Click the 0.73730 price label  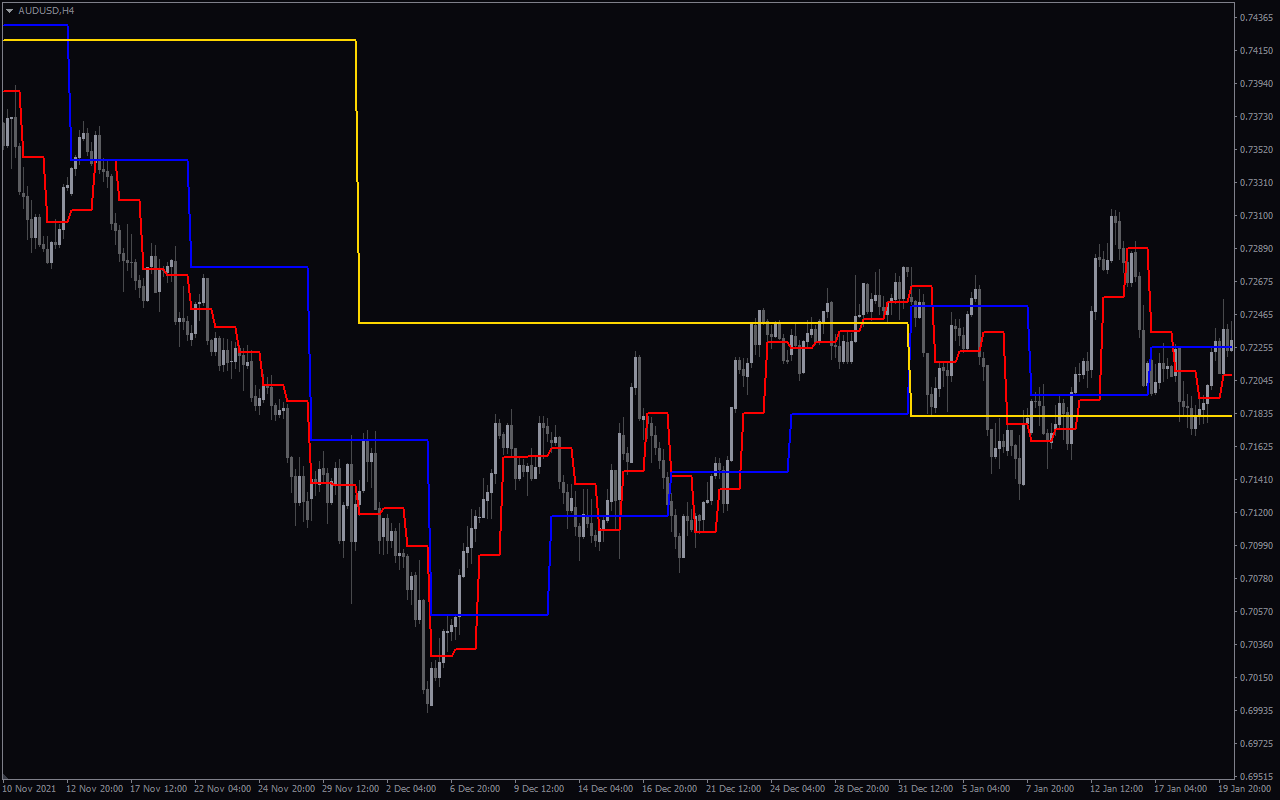pos(1256,117)
